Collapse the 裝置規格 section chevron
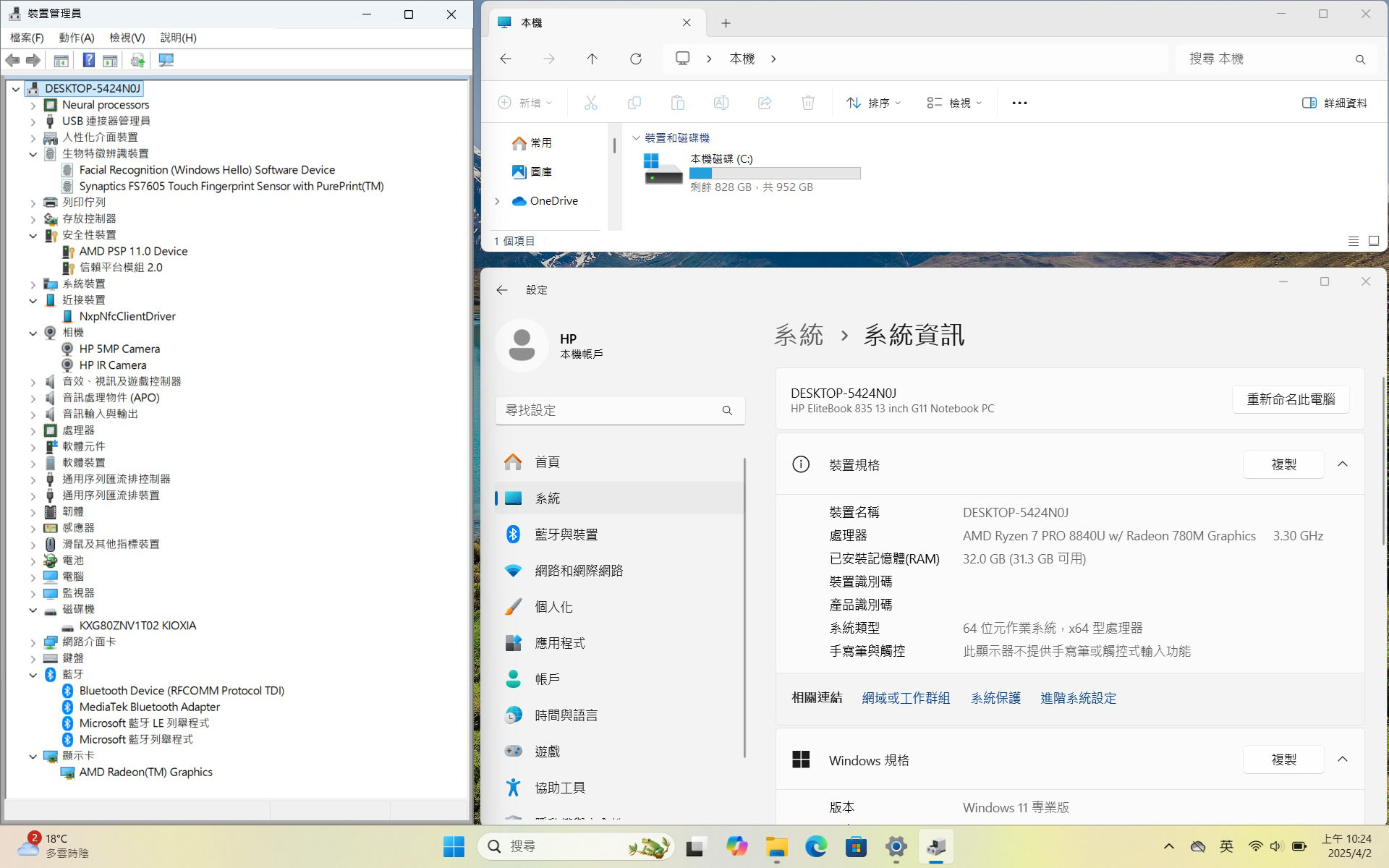 [1343, 464]
